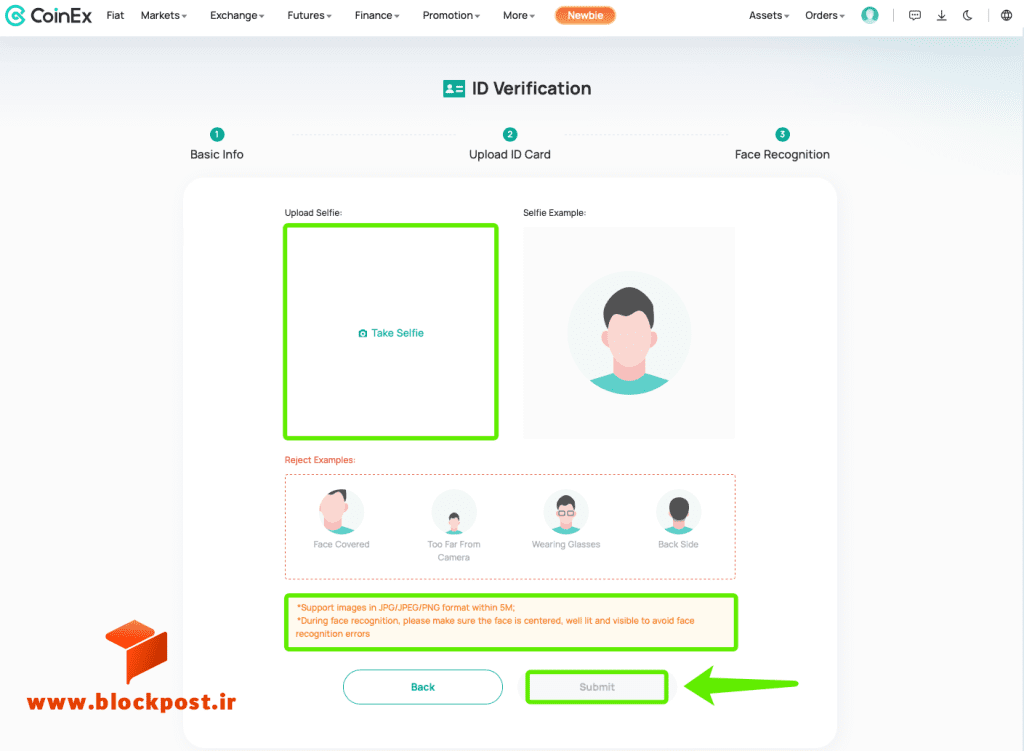1024x751 pixels.
Task: Select step 1 Basic Info circle
Action: [217, 134]
